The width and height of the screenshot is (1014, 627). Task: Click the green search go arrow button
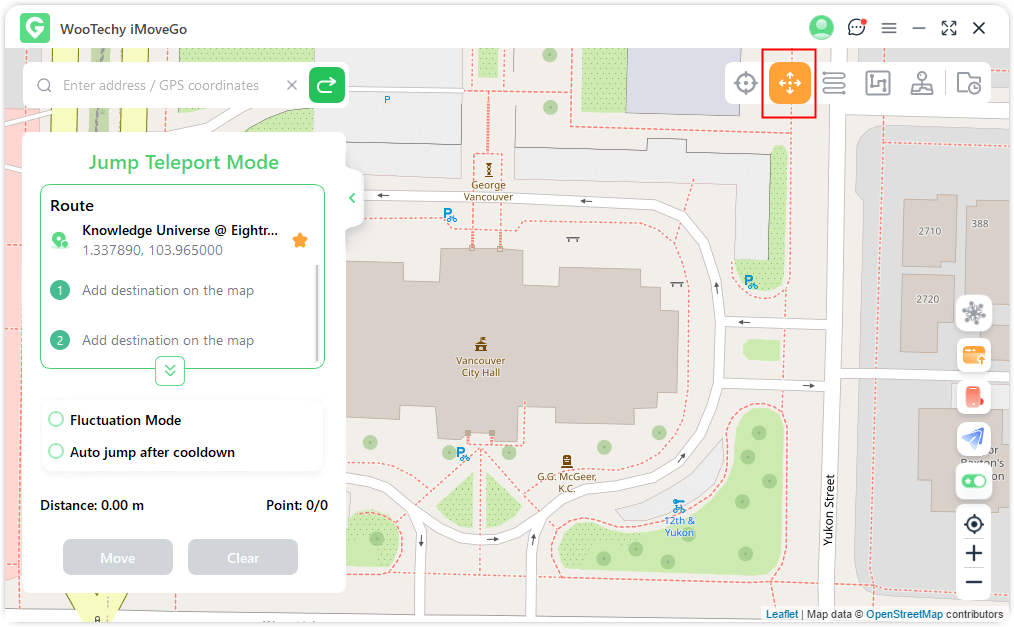tap(327, 86)
